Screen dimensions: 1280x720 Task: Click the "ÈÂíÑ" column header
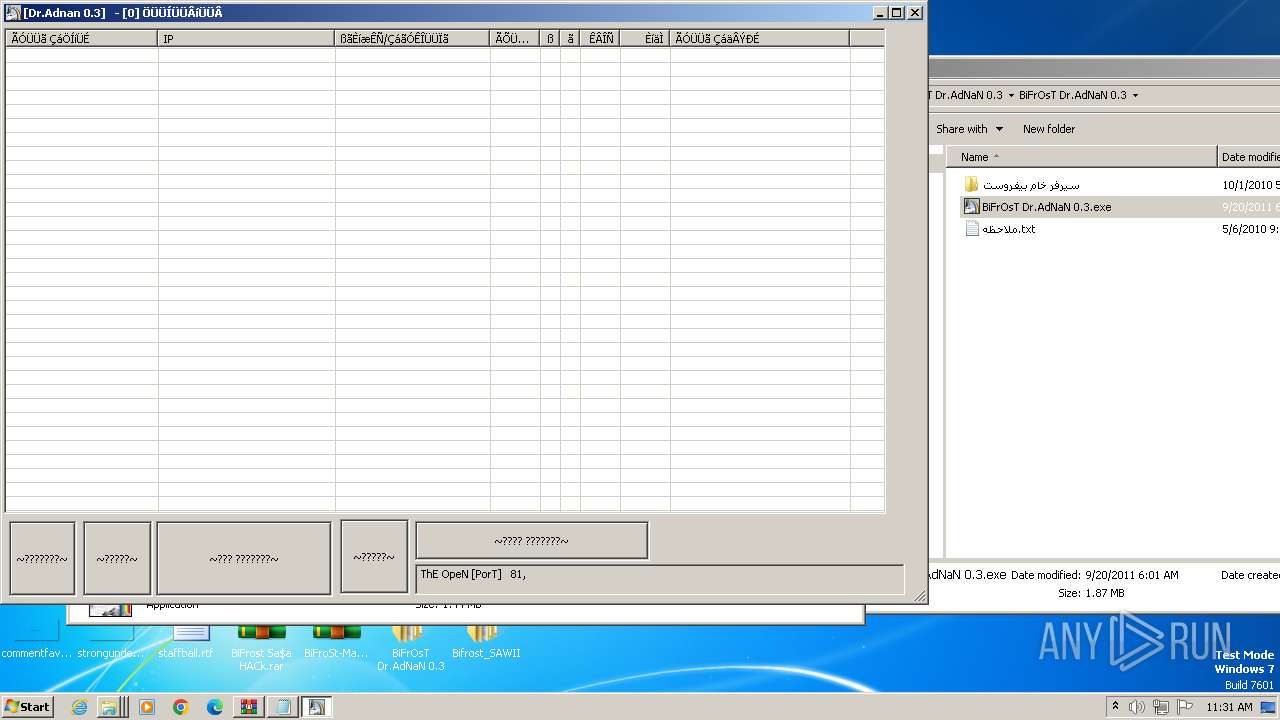click(x=600, y=38)
